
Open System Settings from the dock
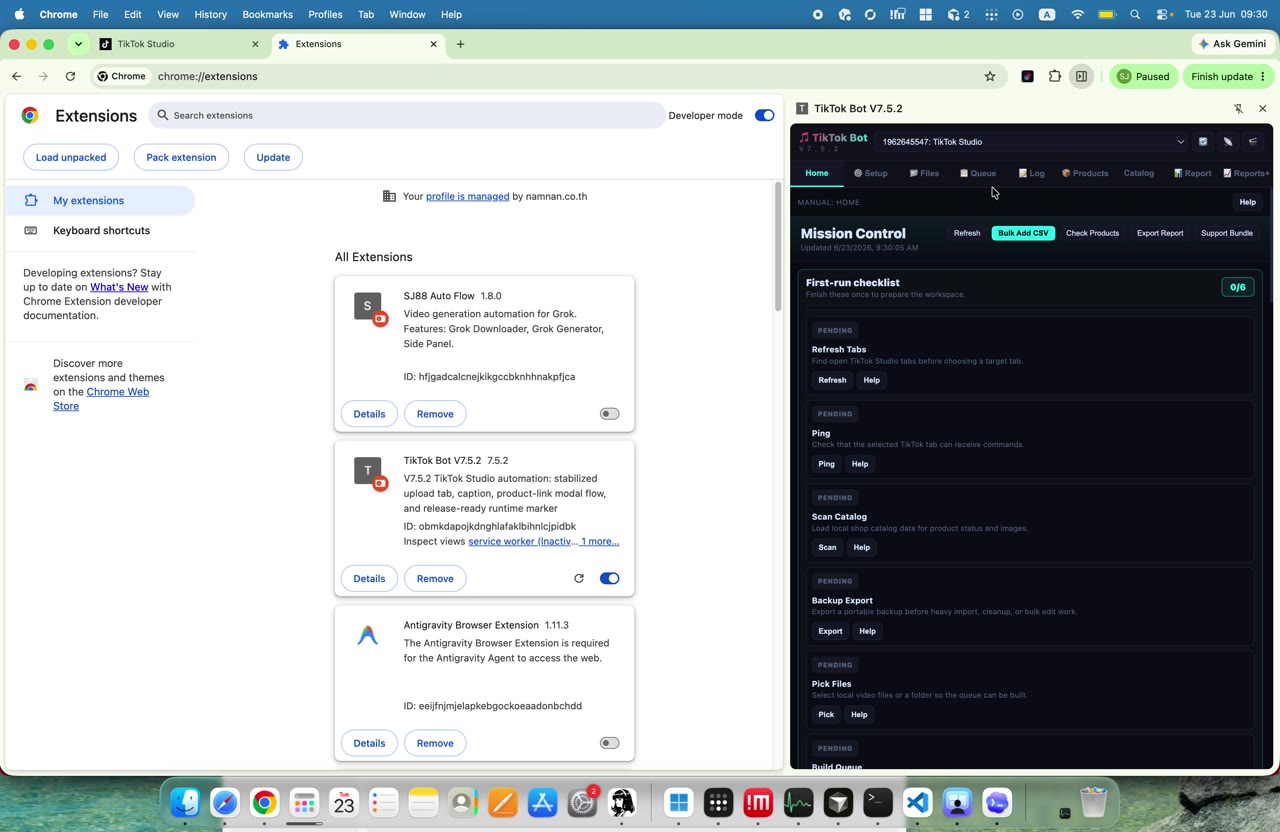pyautogui.click(x=582, y=802)
